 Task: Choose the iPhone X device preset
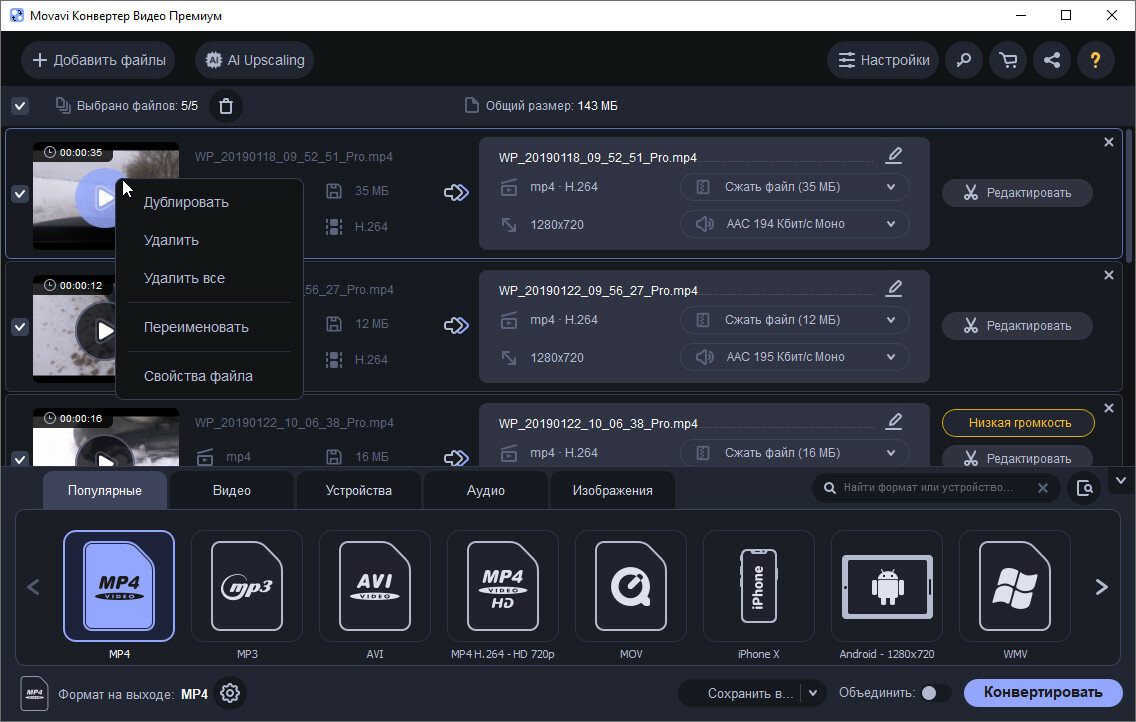pos(759,586)
